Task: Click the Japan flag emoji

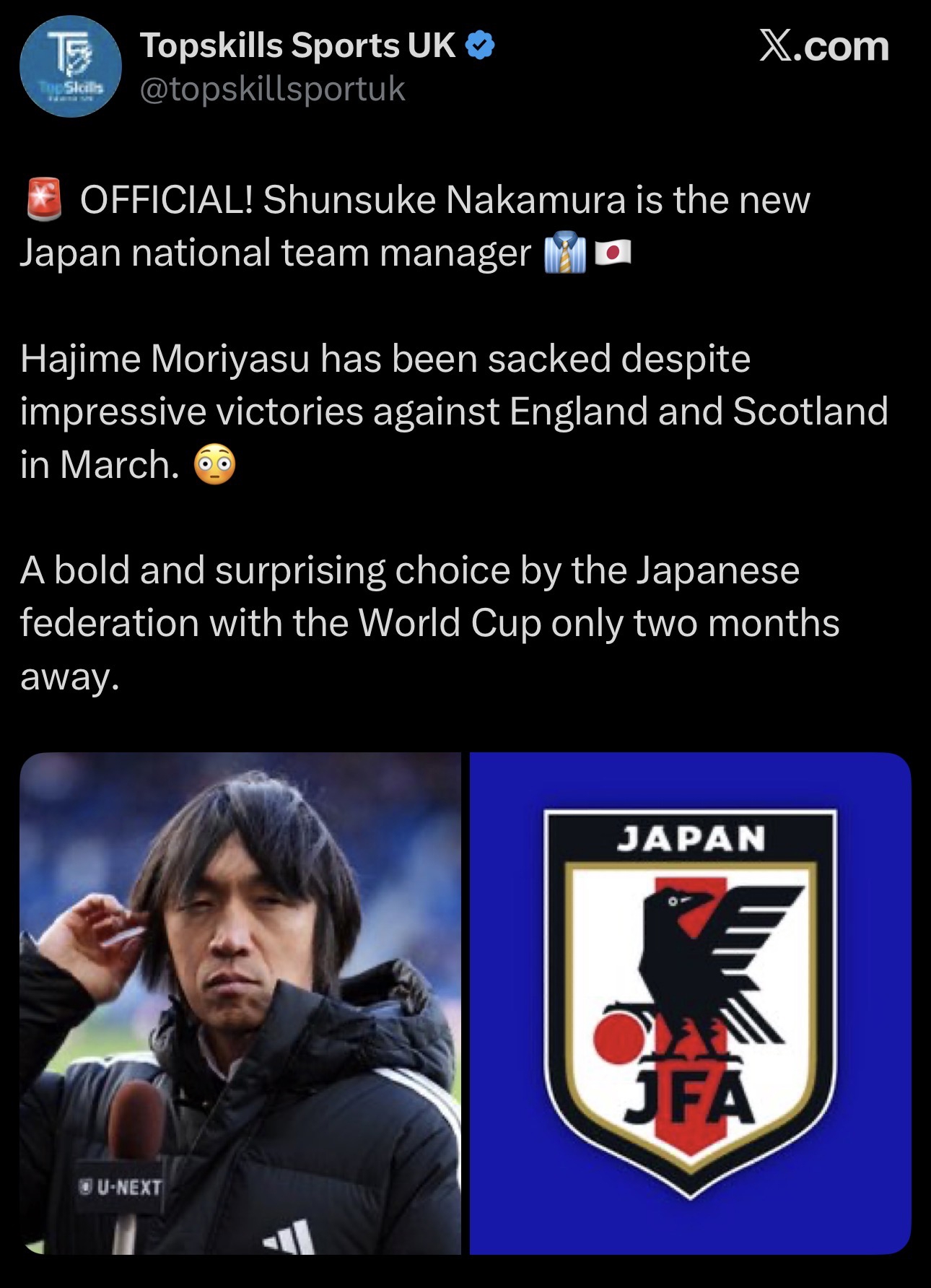Action: (613, 253)
